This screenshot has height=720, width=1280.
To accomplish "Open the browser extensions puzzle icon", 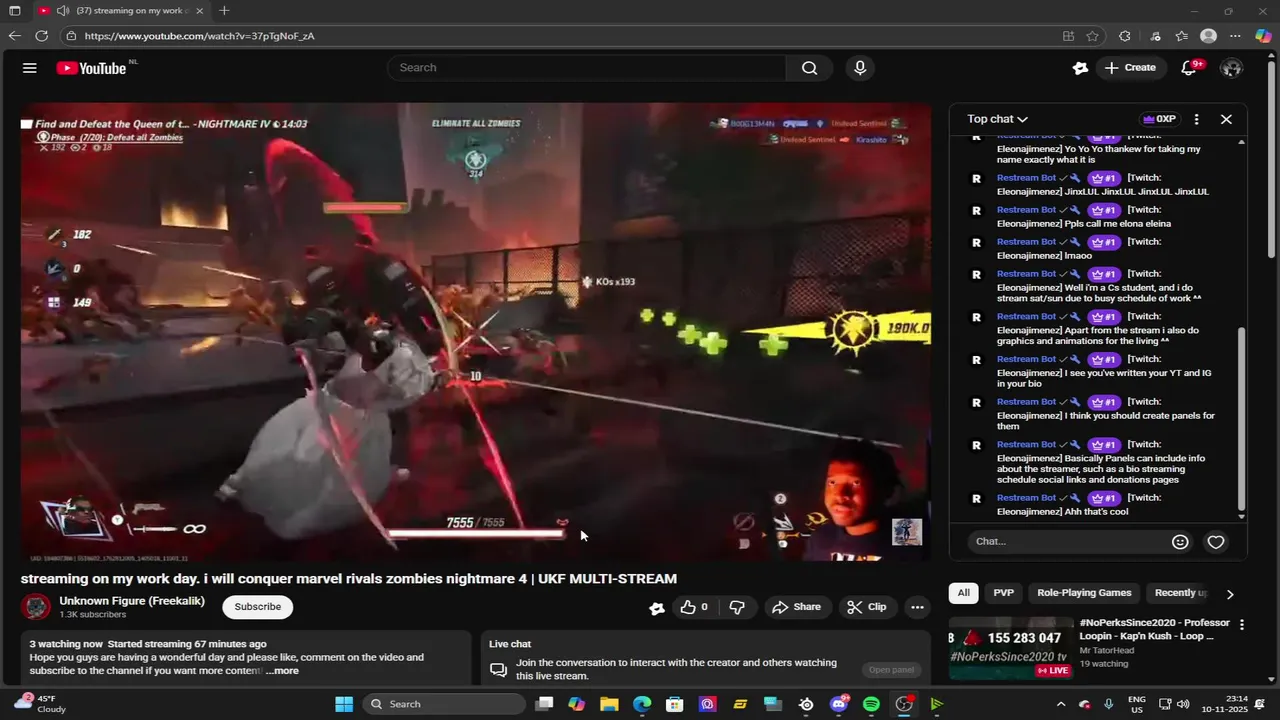I will click(1125, 36).
